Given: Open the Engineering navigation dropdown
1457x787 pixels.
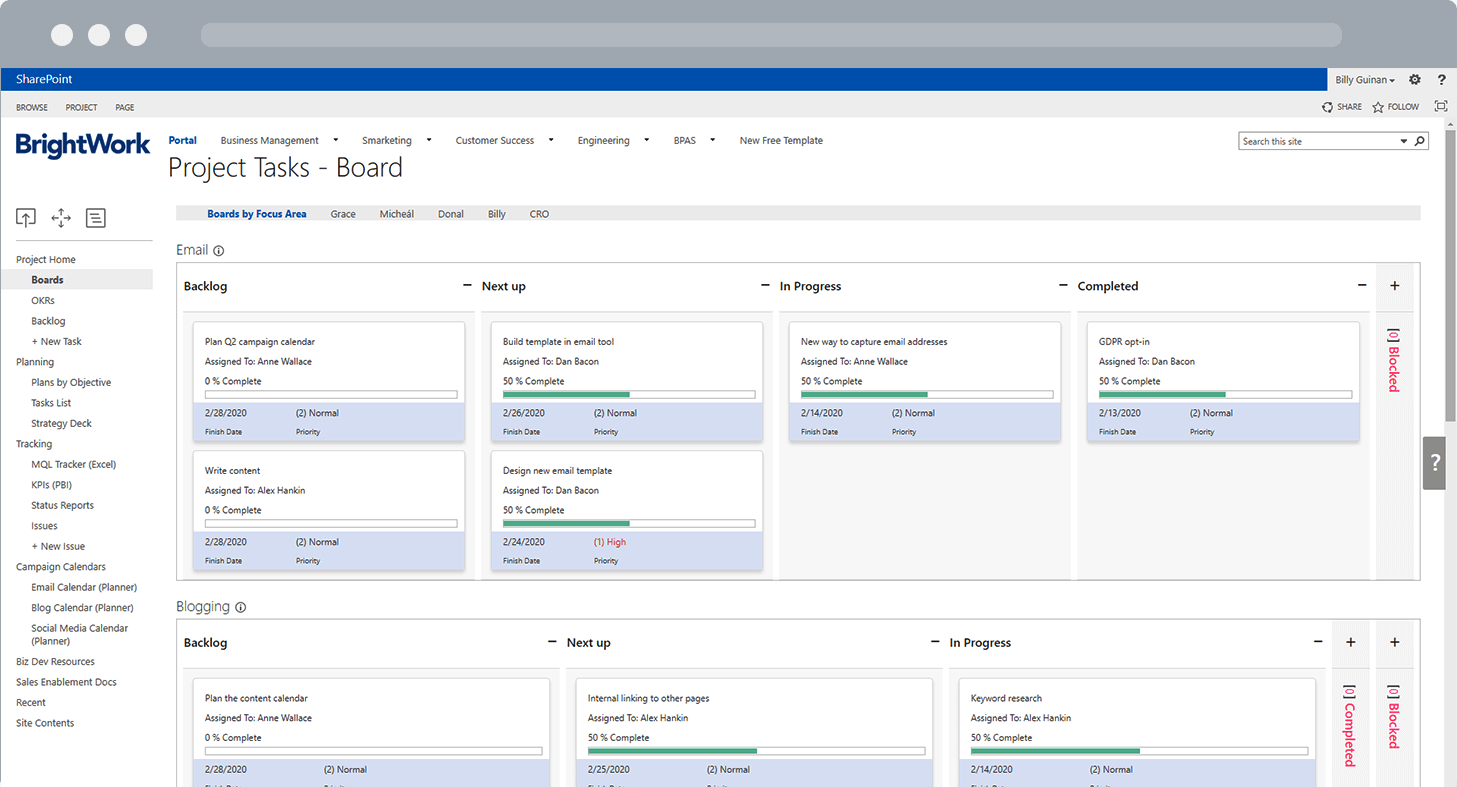Looking at the screenshot, I should [x=646, y=140].
